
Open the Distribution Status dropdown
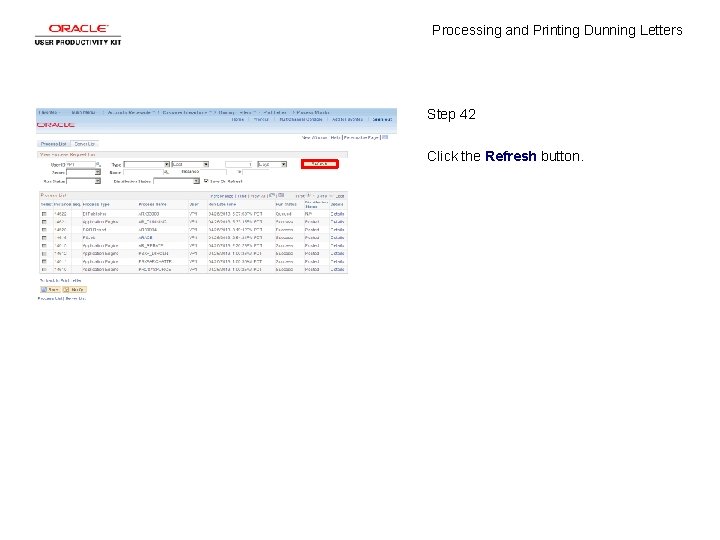176,181
